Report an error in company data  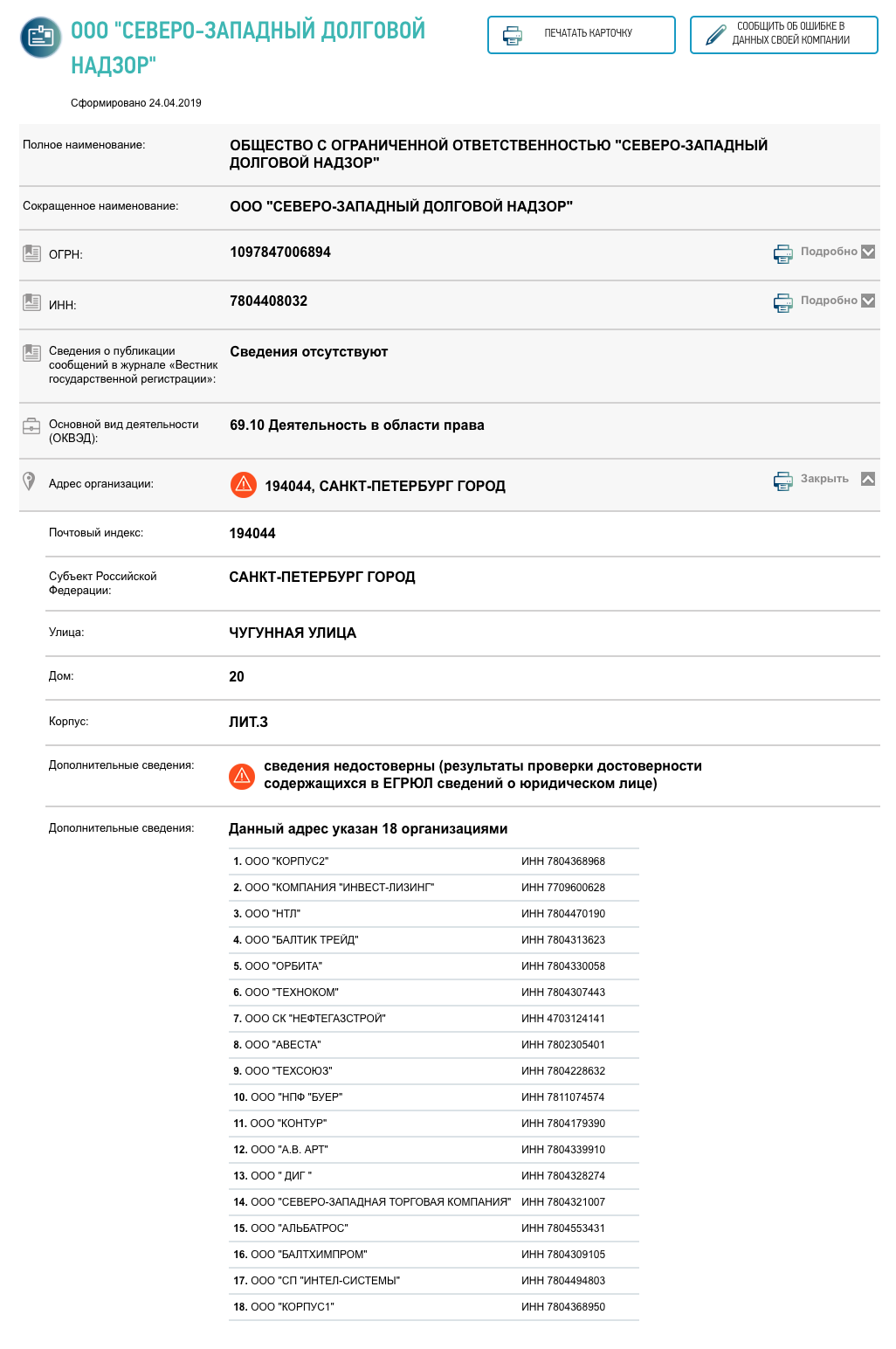(783, 35)
